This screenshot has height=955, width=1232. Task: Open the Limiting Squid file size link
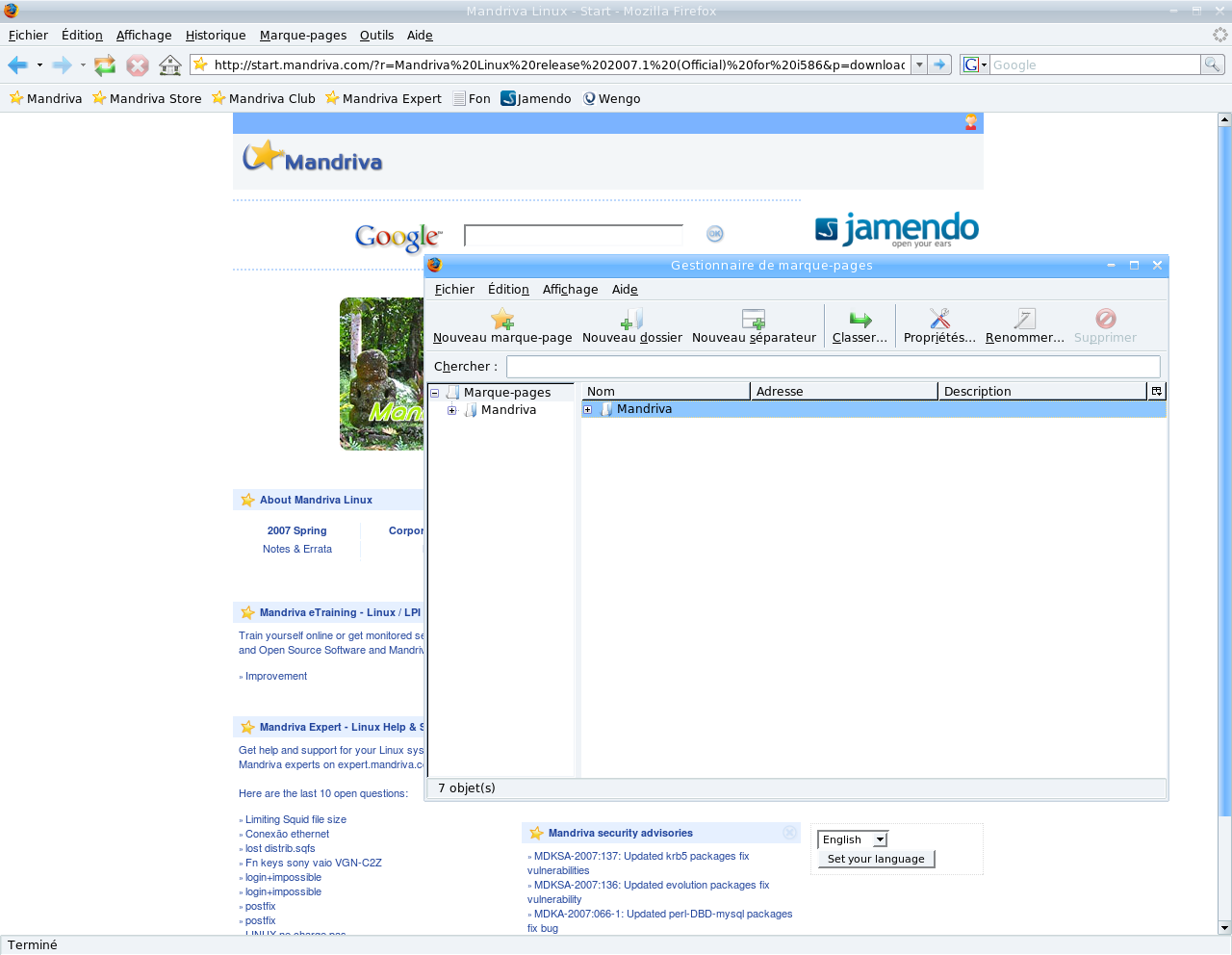point(295,819)
